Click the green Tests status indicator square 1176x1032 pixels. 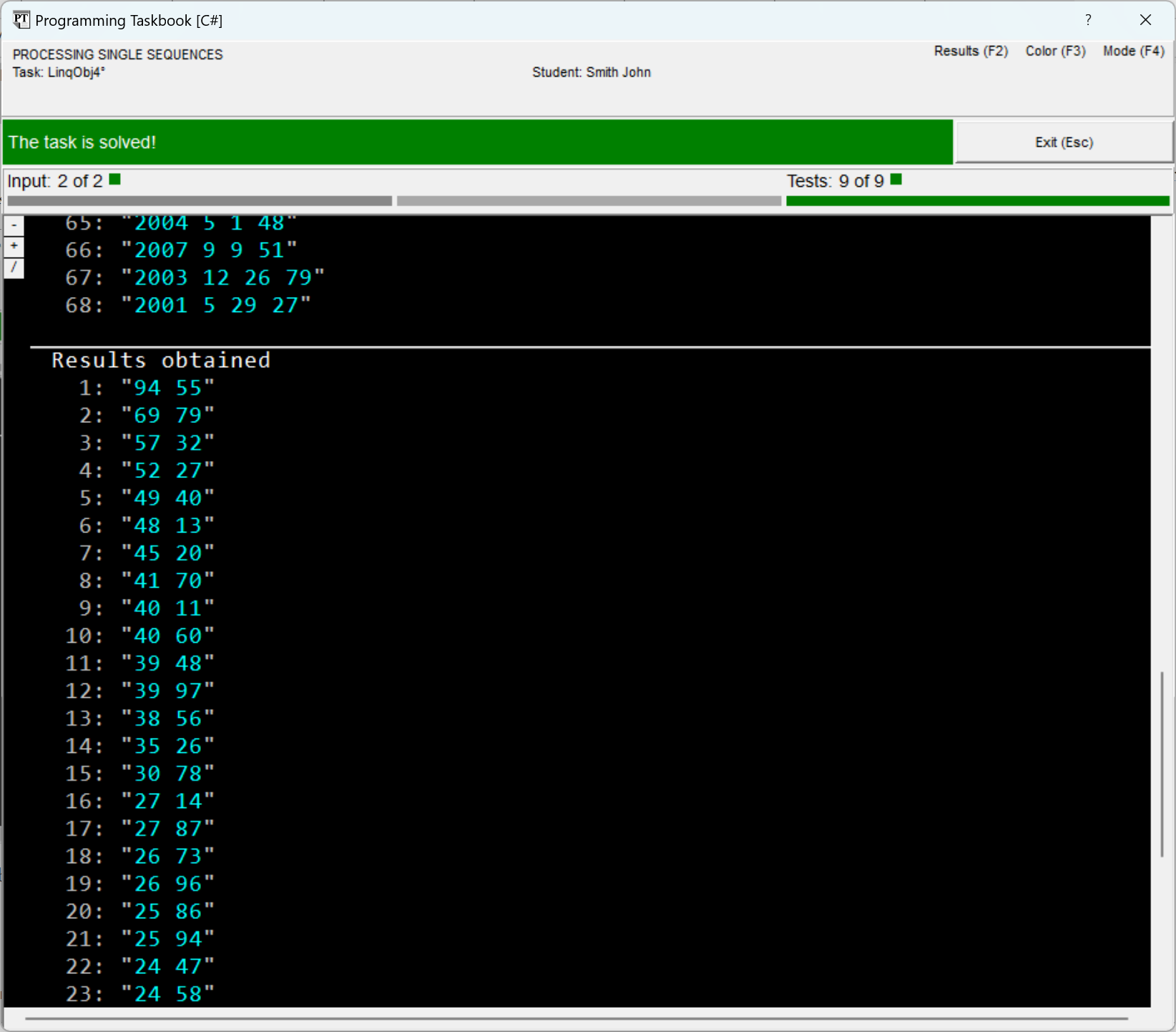click(x=896, y=180)
